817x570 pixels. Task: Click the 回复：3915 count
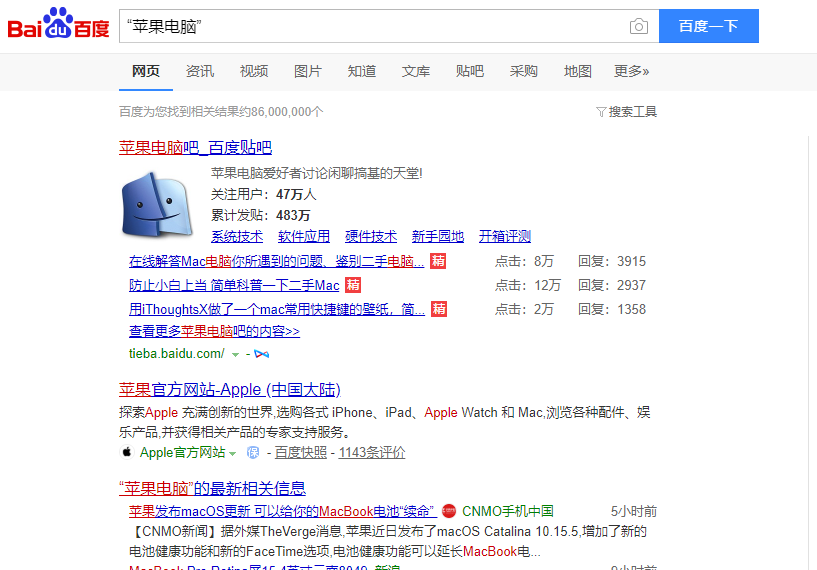pyautogui.click(x=612, y=261)
